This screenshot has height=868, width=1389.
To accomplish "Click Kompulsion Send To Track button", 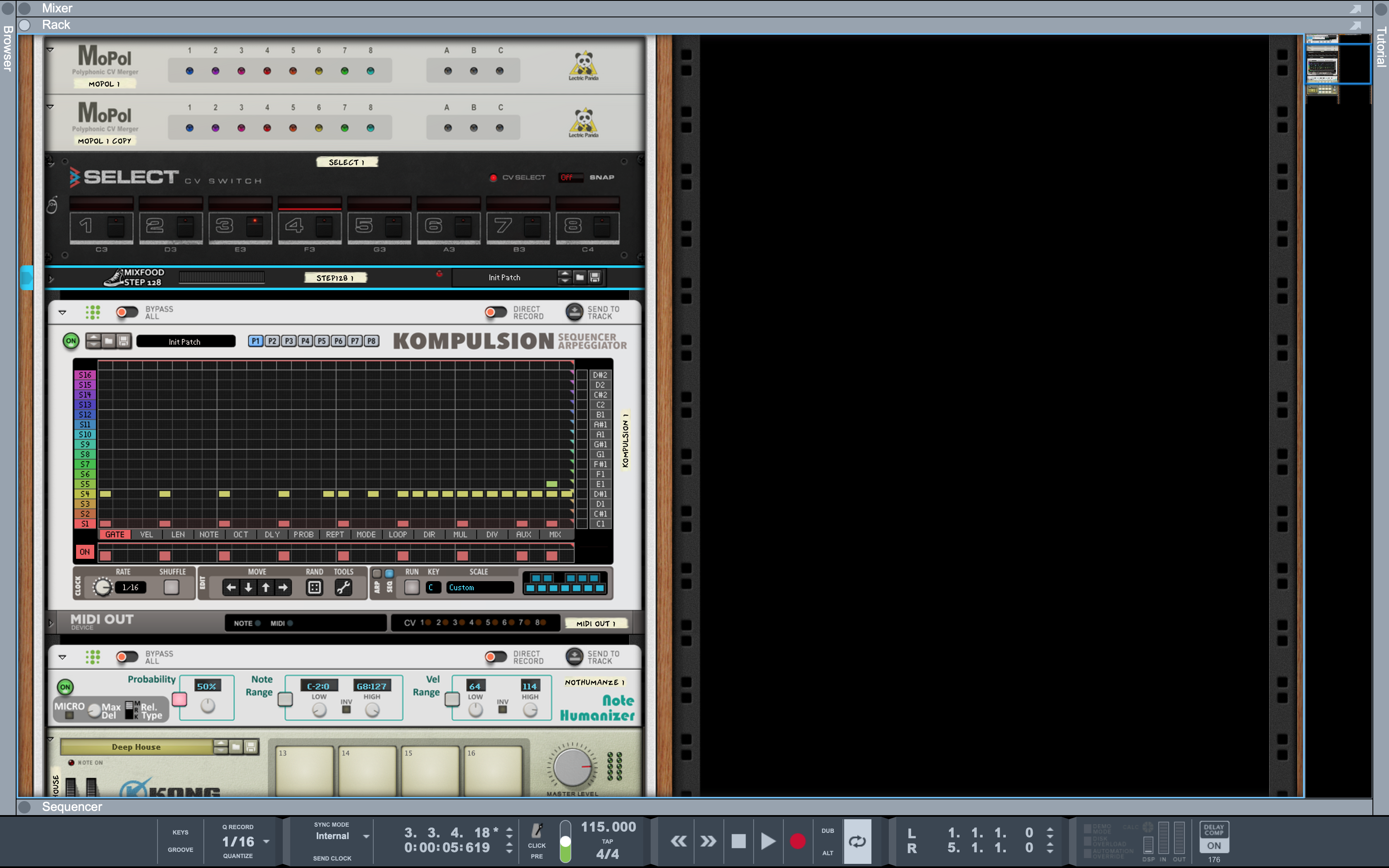I will pyautogui.click(x=574, y=312).
